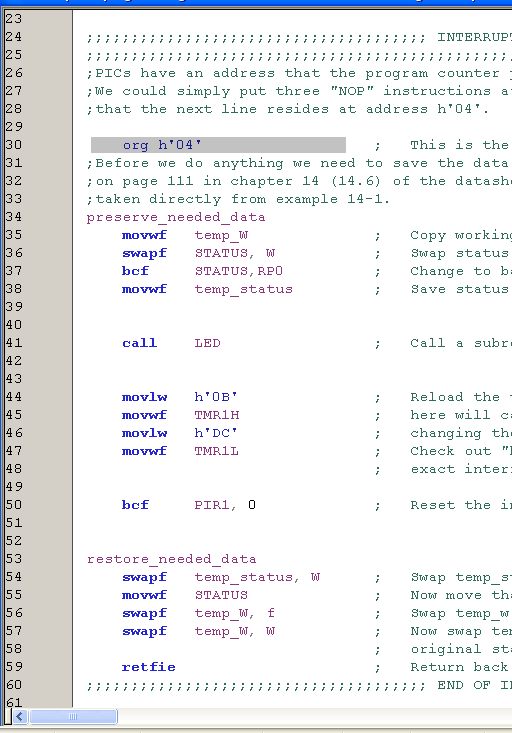The image size is (512, 733).
Task: Click the 'preserve_needed_data' label
Action: coord(176,217)
